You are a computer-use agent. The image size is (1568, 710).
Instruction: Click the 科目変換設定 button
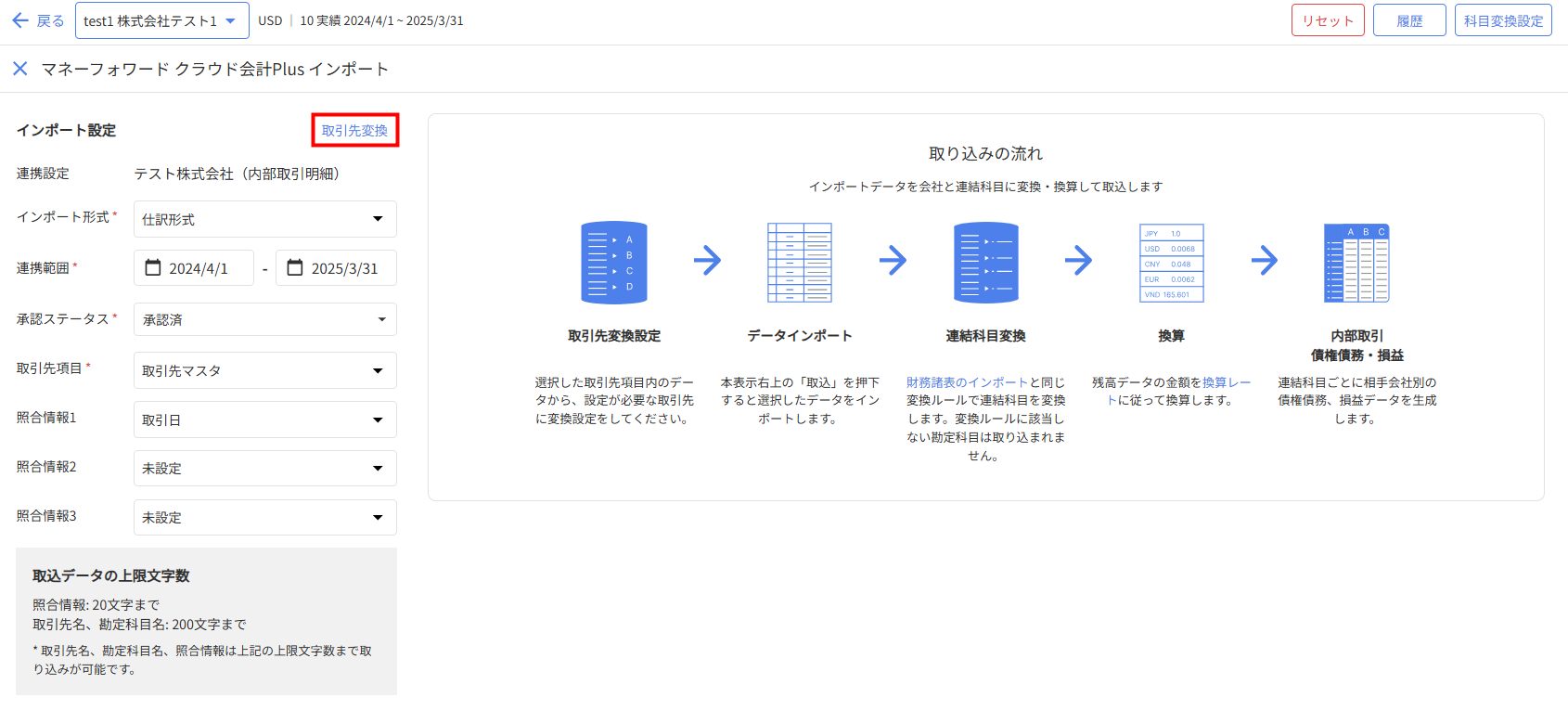(1502, 20)
